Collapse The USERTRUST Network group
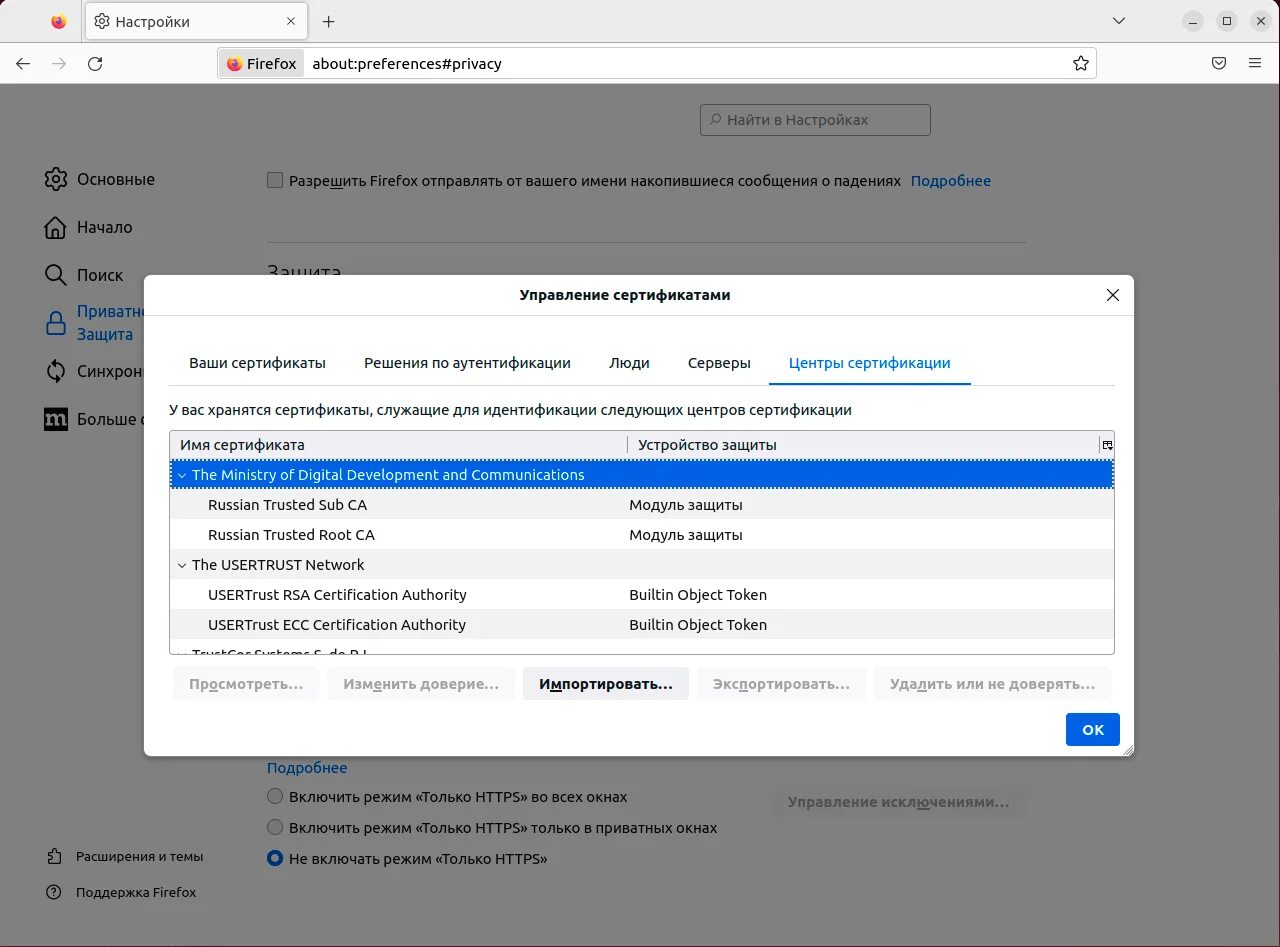Image resolution: width=1280 pixels, height=947 pixels. pyautogui.click(x=182, y=565)
